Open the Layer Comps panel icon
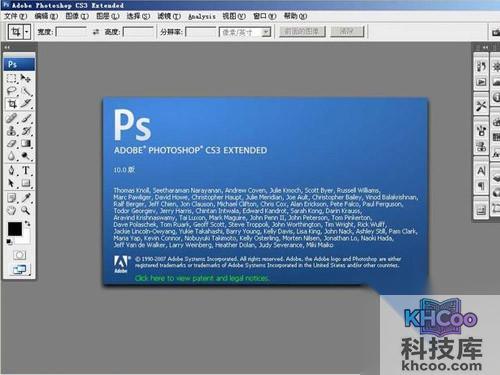500x375 pixels. pos(481,210)
